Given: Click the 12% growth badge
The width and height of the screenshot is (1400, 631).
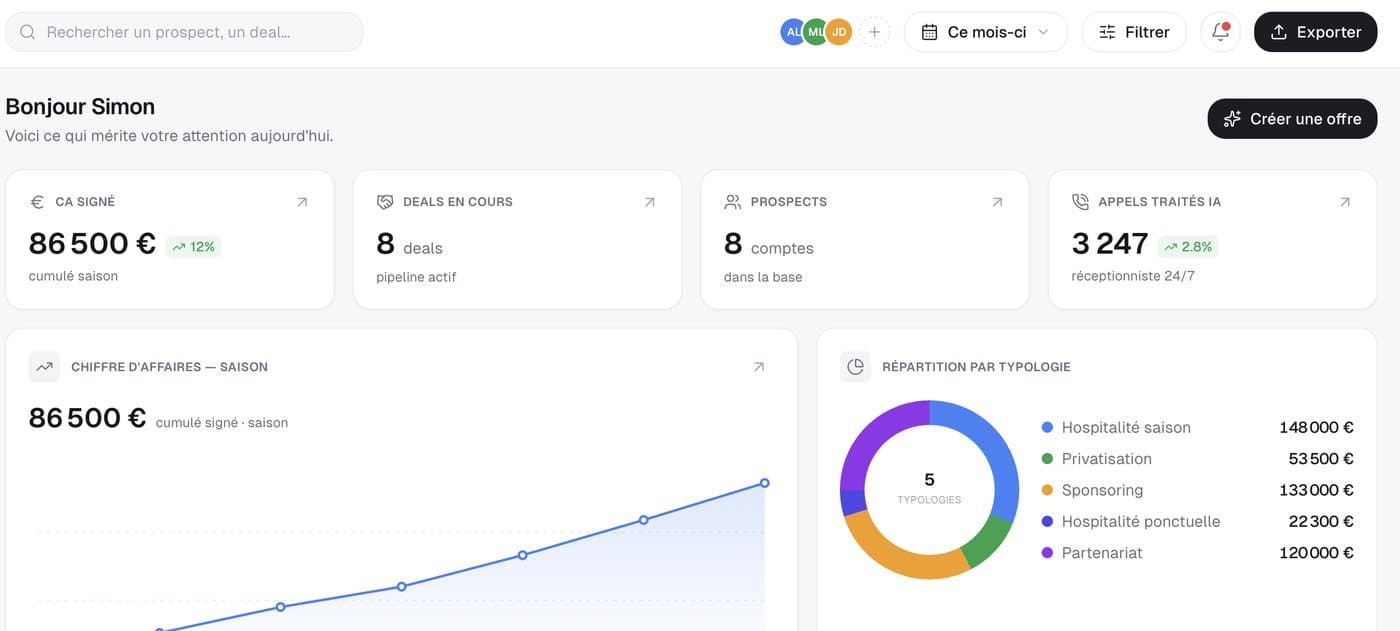Looking at the screenshot, I should click(x=193, y=247).
